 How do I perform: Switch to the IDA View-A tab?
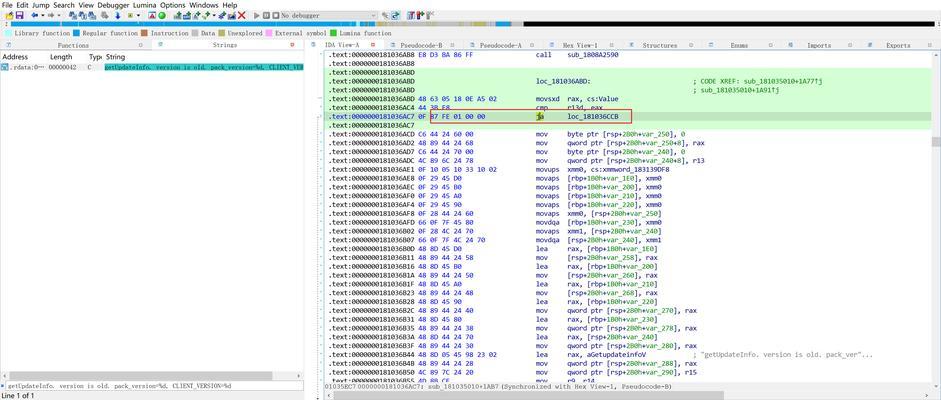pos(341,46)
